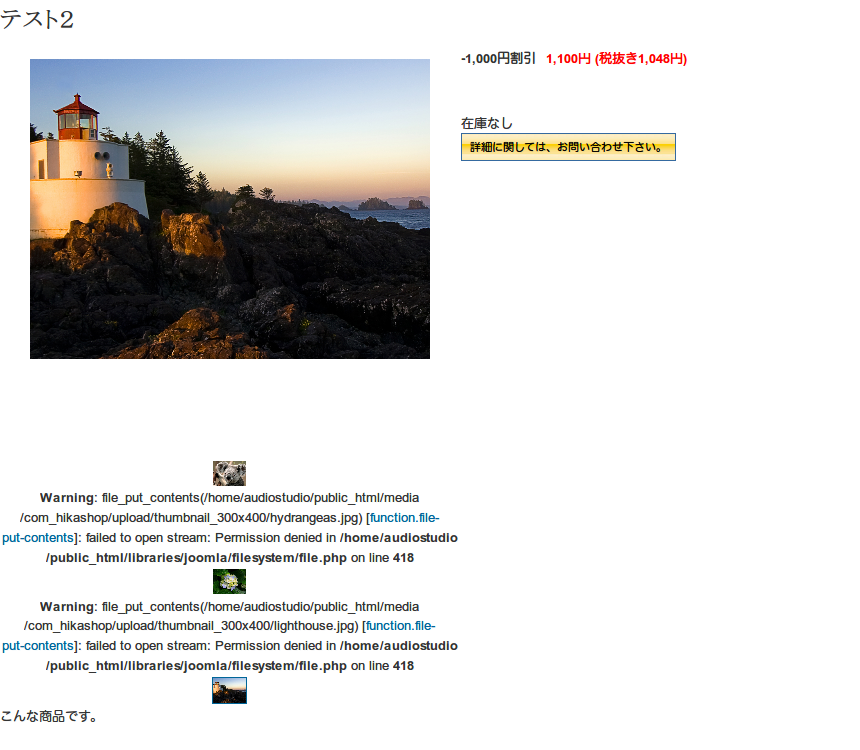The width and height of the screenshot is (860, 750).
Task: Click line number 418 in the lighthouse warning
Action: 403,666
